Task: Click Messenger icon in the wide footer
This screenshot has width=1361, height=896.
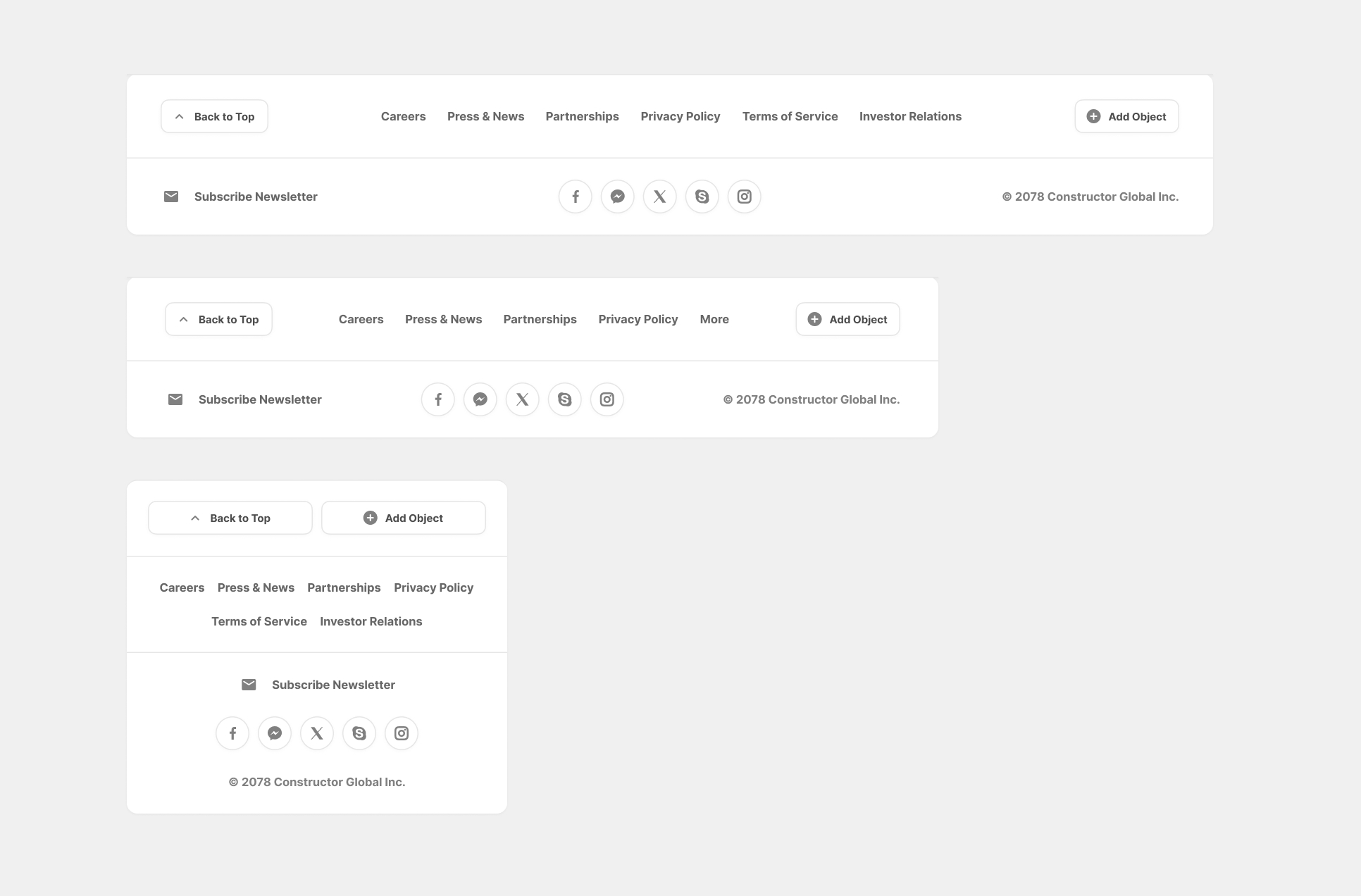Action: click(618, 197)
